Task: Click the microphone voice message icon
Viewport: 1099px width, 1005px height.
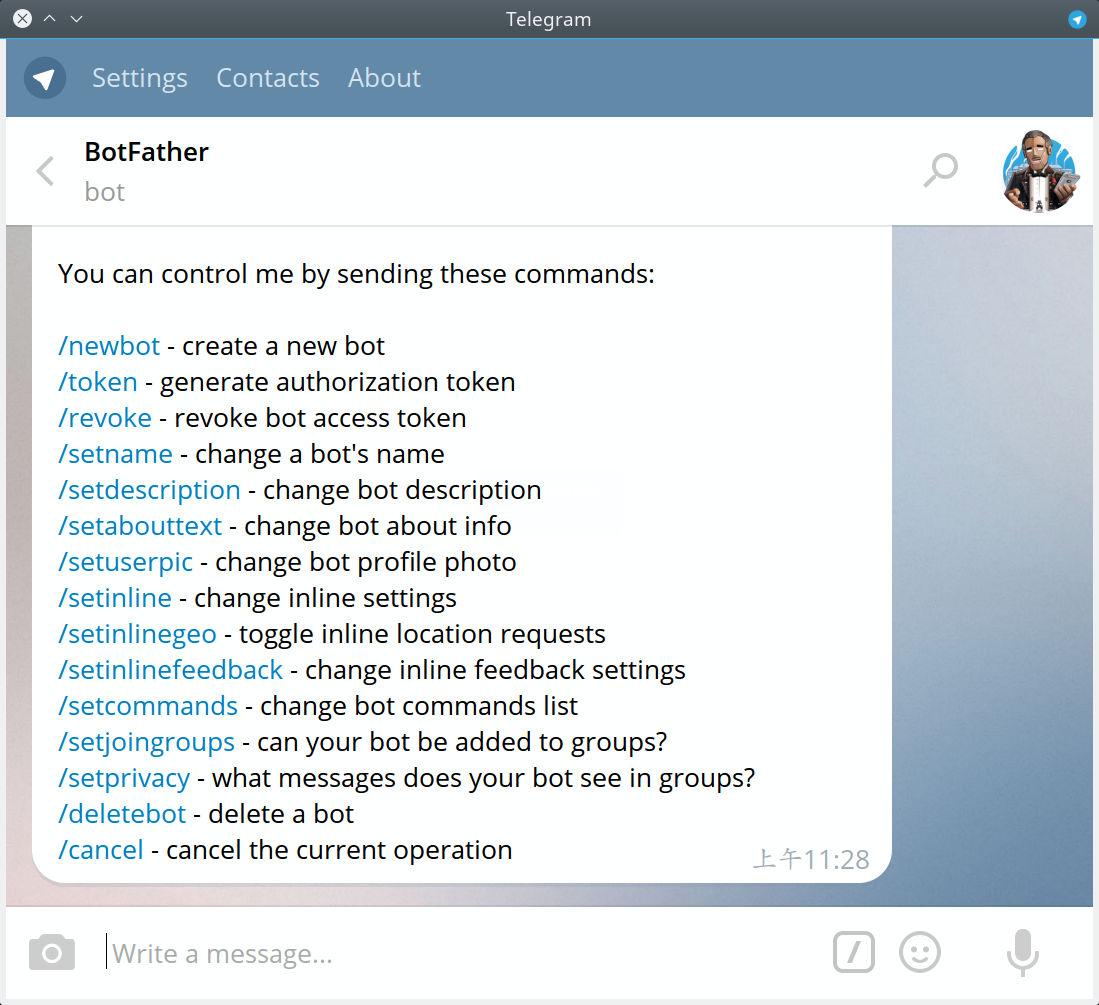Action: tap(1023, 952)
